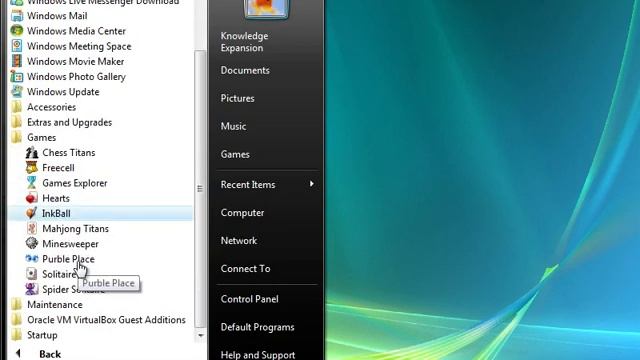Click the Chess Titans icon
The width and height of the screenshot is (640, 360).
coord(32,153)
